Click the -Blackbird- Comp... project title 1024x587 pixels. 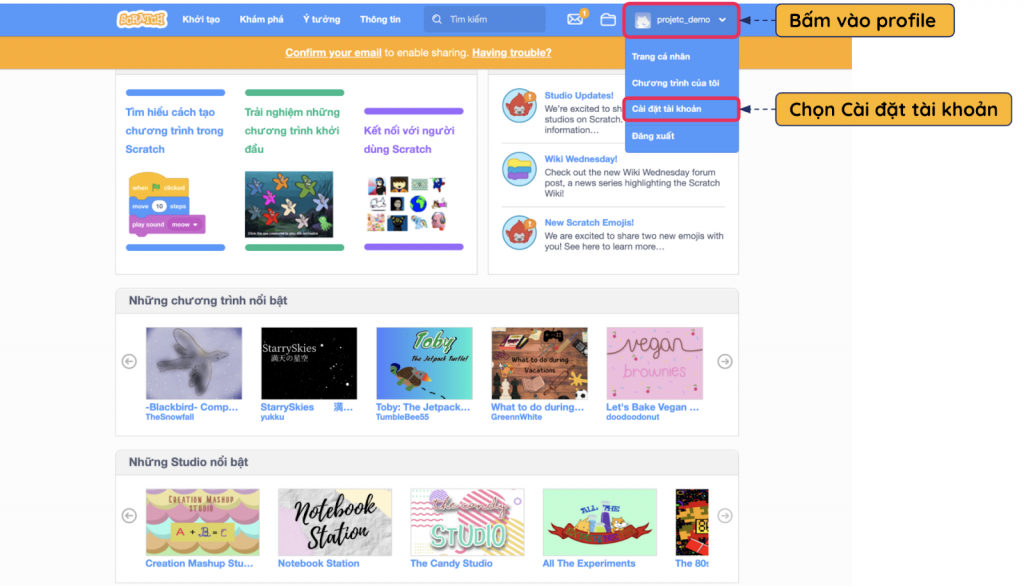click(192, 407)
